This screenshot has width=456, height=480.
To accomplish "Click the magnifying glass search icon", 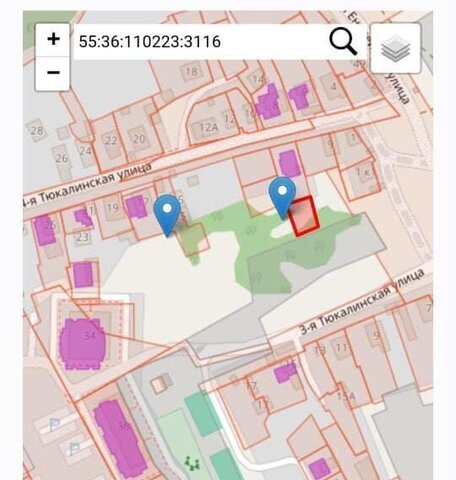I will [x=343, y=42].
